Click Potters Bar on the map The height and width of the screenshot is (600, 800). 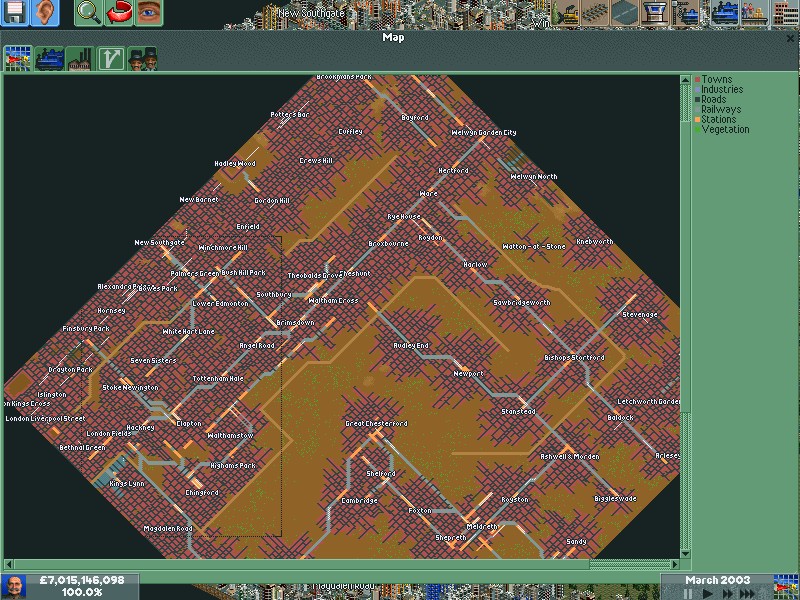(290, 115)
